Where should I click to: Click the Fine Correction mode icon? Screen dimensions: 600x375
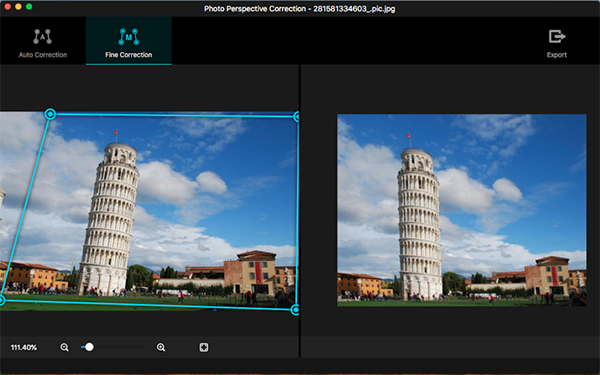click(129, 37)
